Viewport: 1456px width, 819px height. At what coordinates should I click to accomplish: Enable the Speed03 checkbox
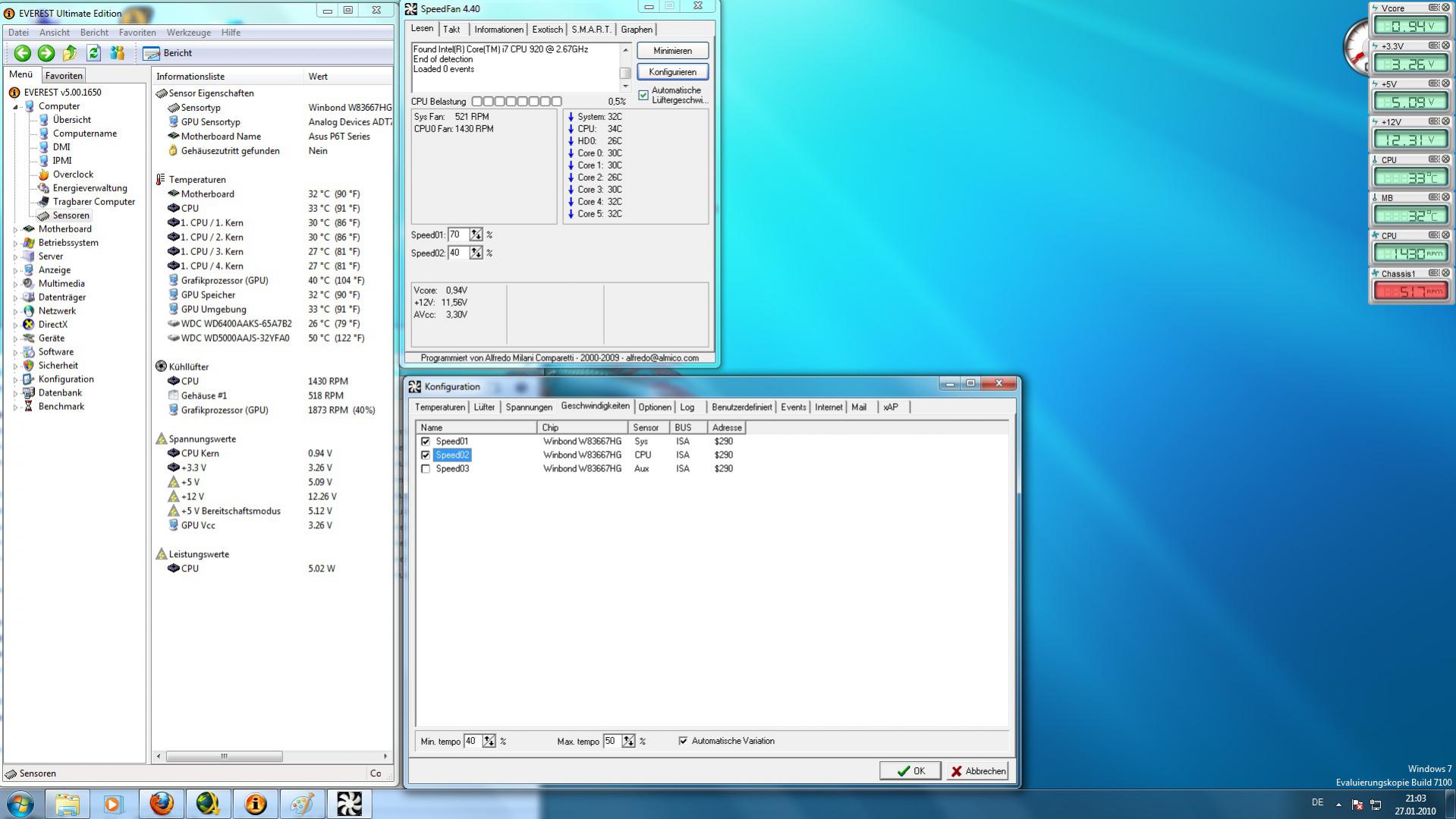[x=426, y=469]
